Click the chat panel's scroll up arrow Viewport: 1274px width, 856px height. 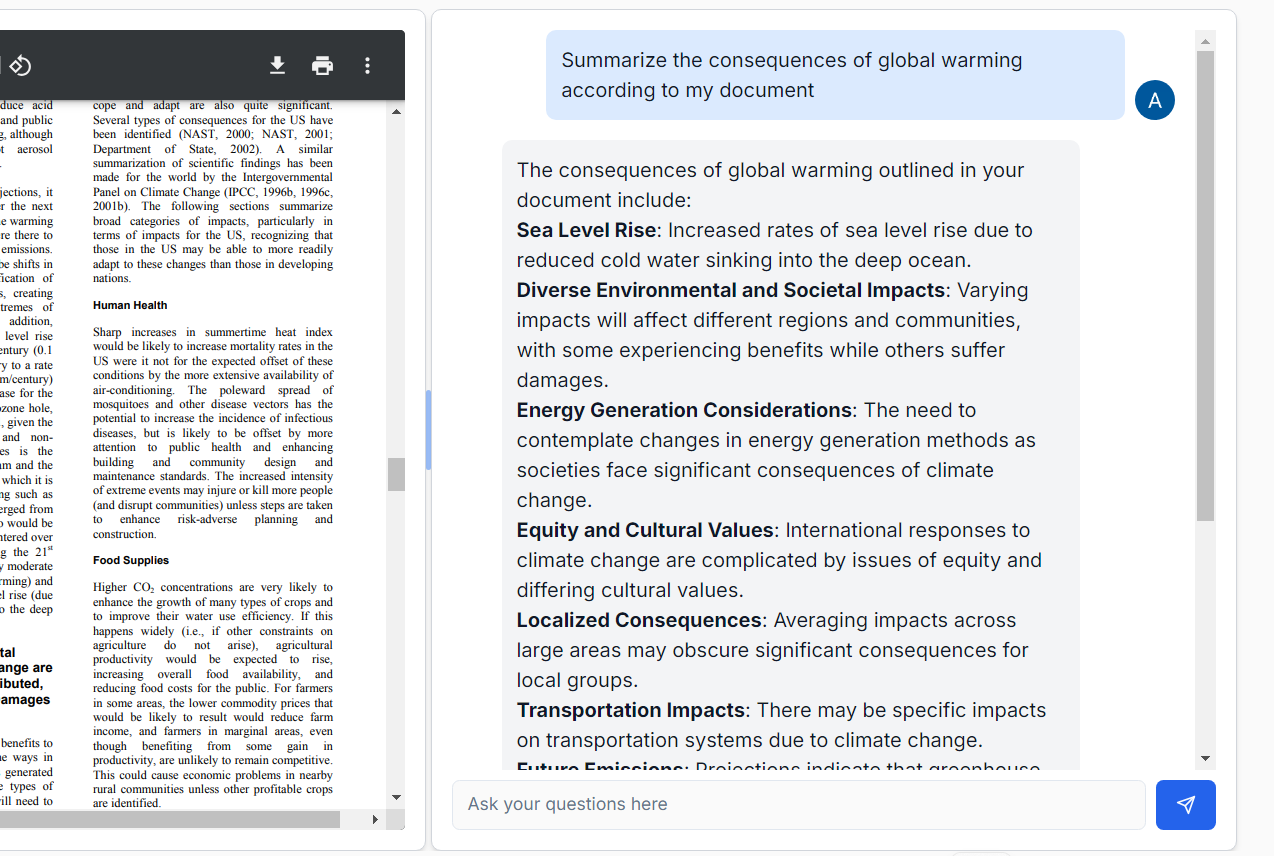[x=1205, y=41]
